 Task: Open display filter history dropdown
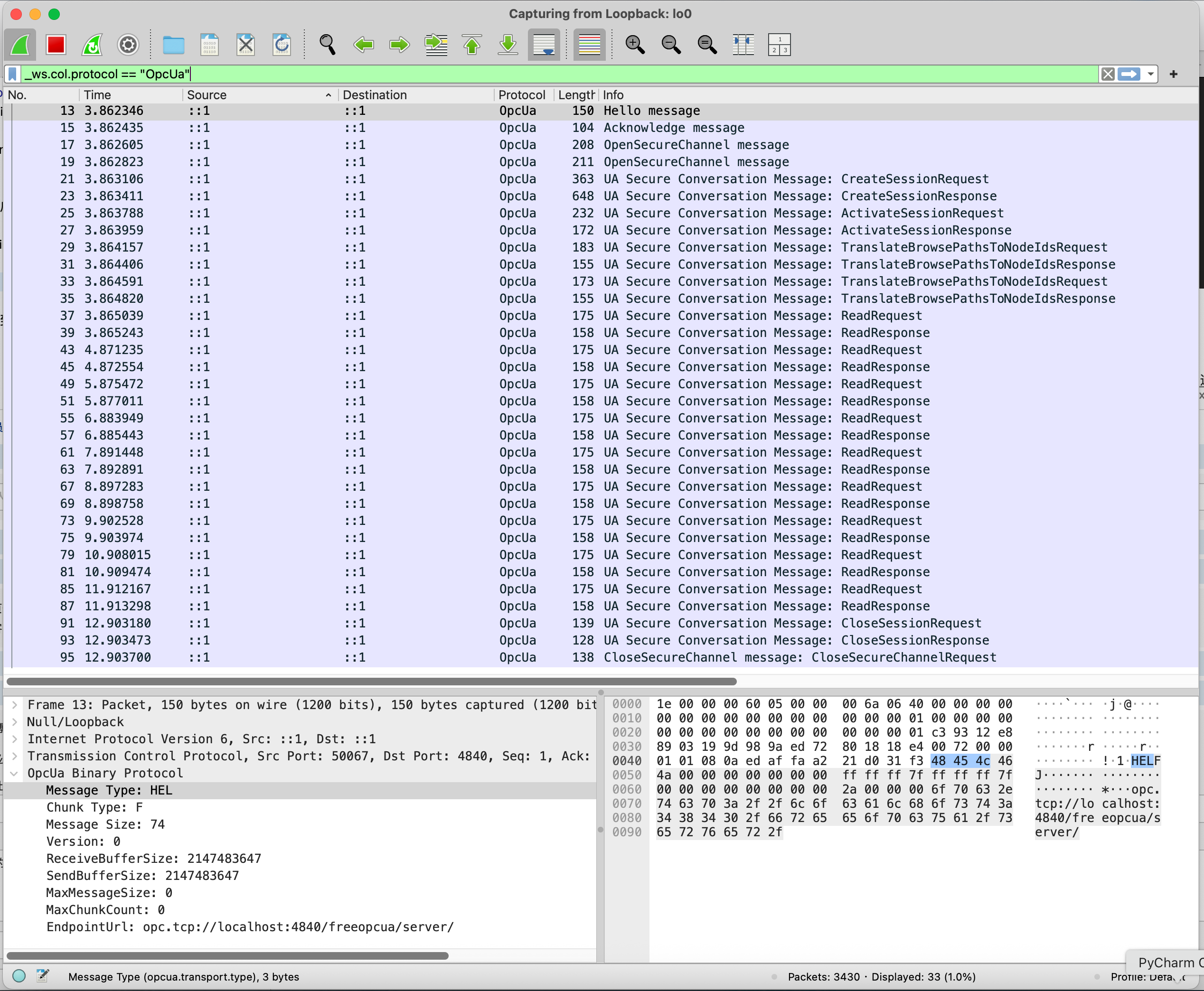coord(1150,74)
